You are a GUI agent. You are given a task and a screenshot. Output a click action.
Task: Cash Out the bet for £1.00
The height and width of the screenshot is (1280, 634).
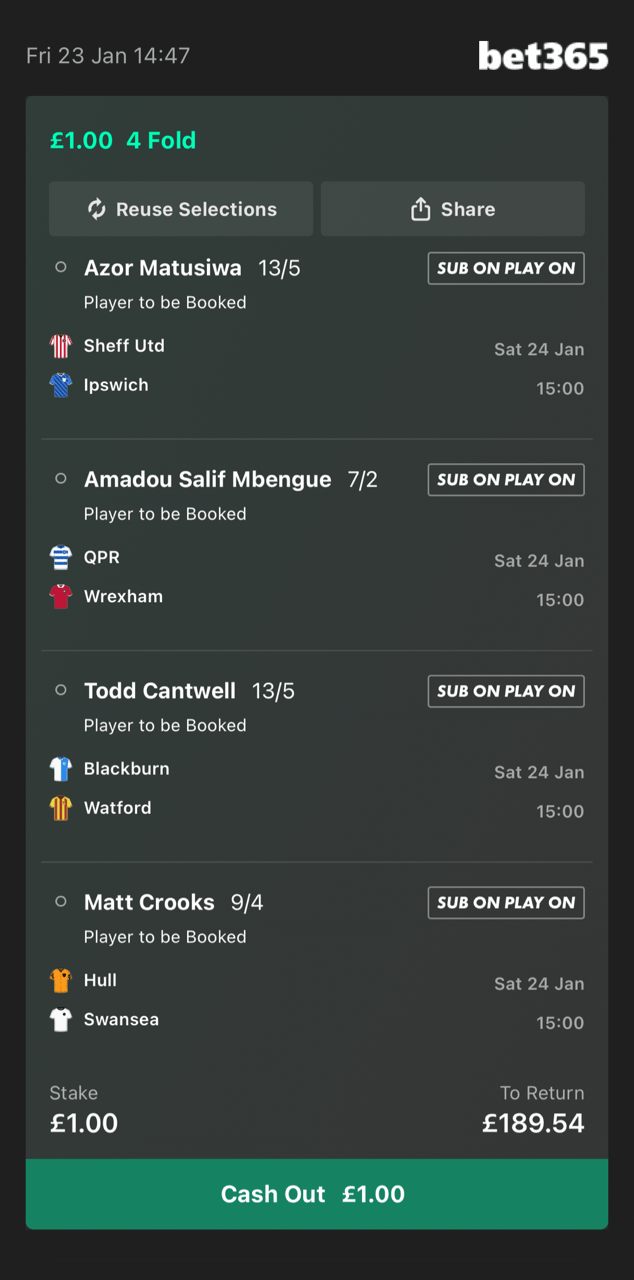[317, 1194]
